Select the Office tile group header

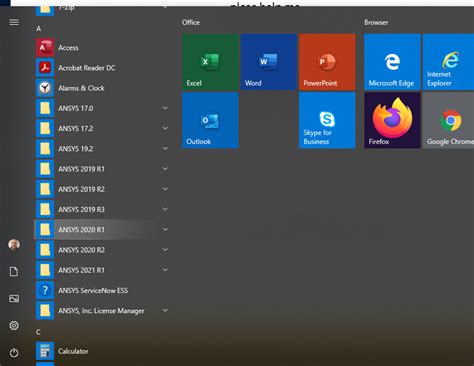click(x=191, y=22)
